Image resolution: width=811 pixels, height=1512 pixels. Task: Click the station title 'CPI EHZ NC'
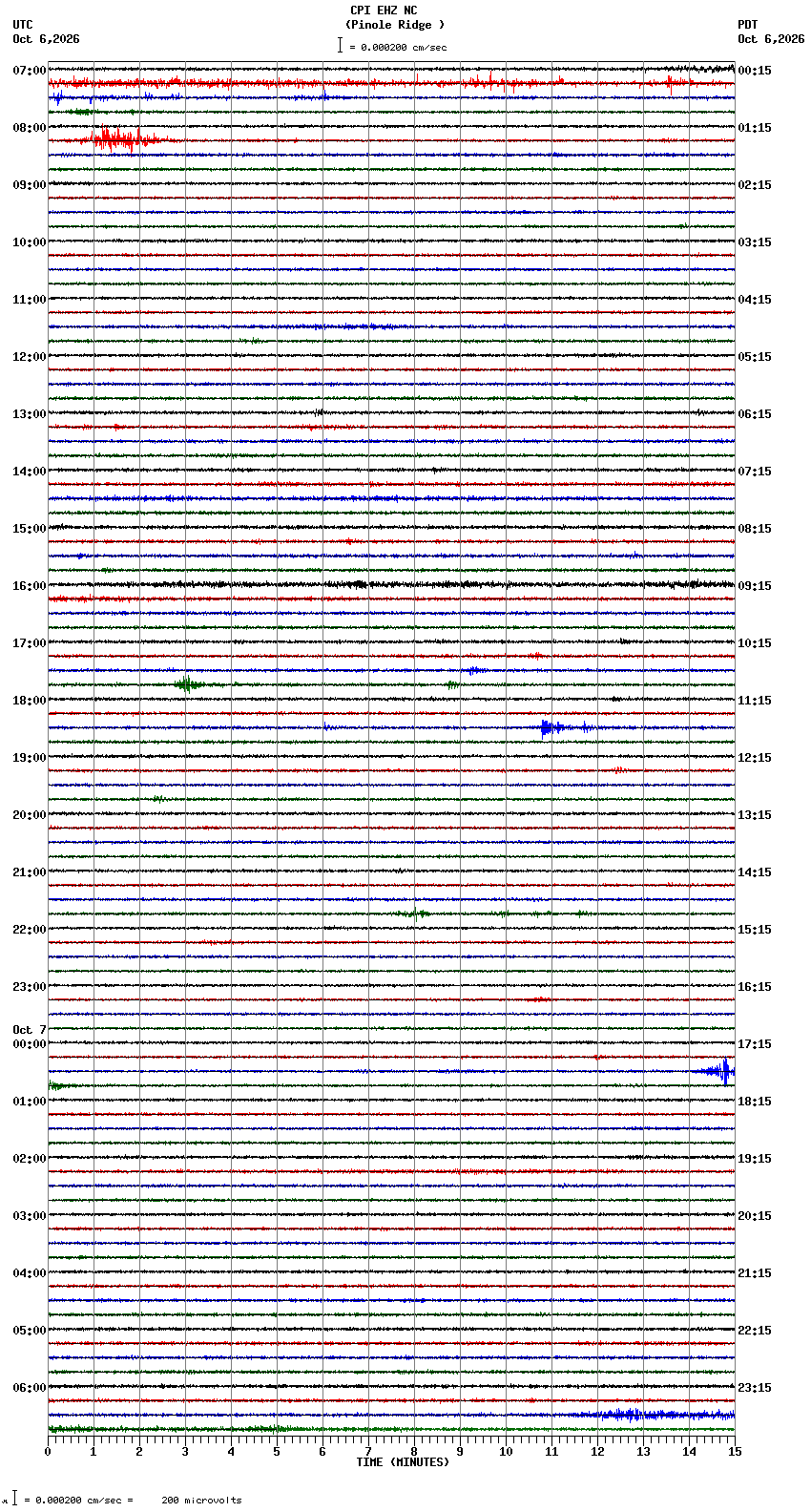coord(384,10)
